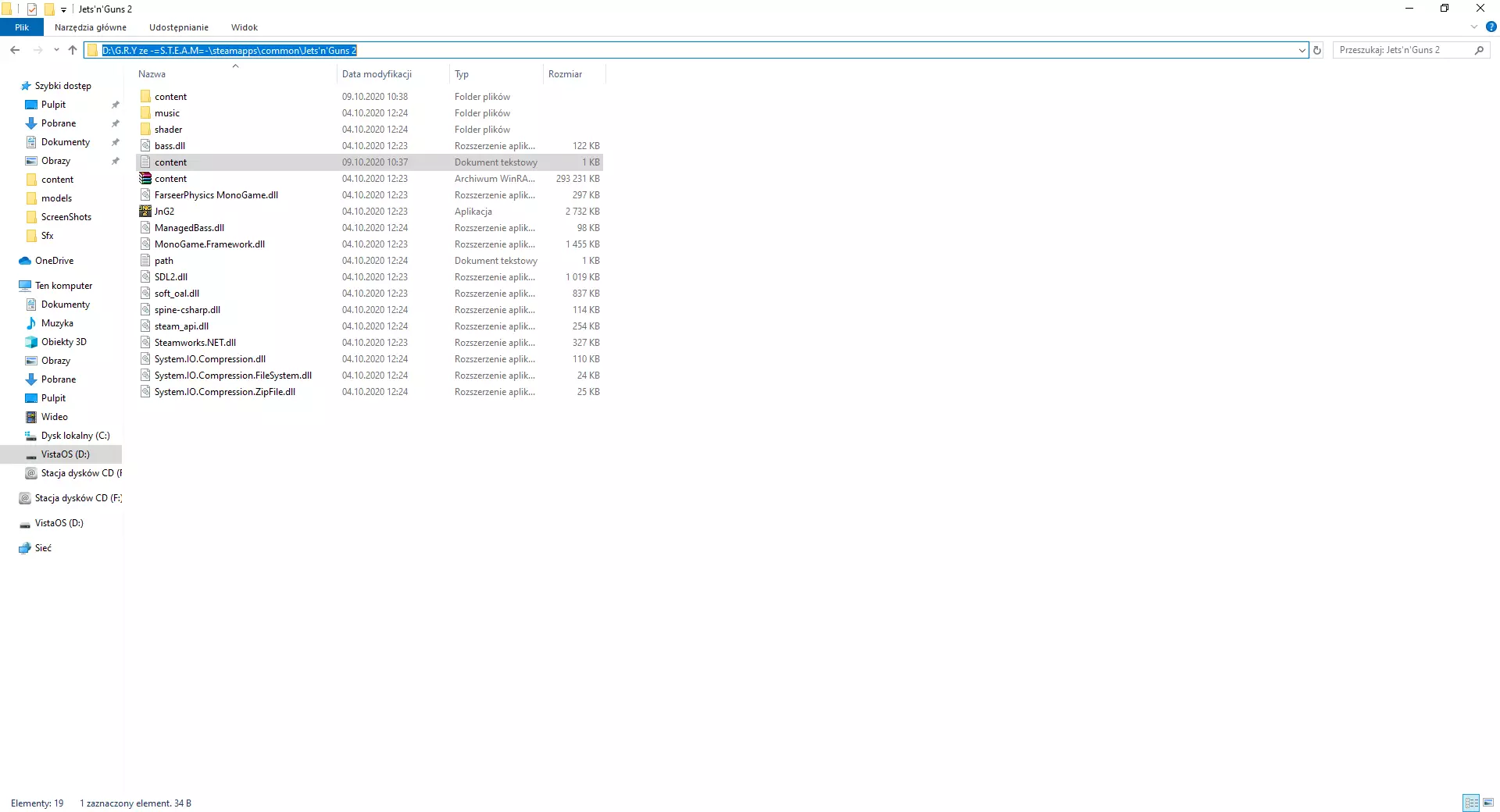This screenshot has width=1500, height=812.
Task: Click the help question mark icon
Action: coord(1491,27)
